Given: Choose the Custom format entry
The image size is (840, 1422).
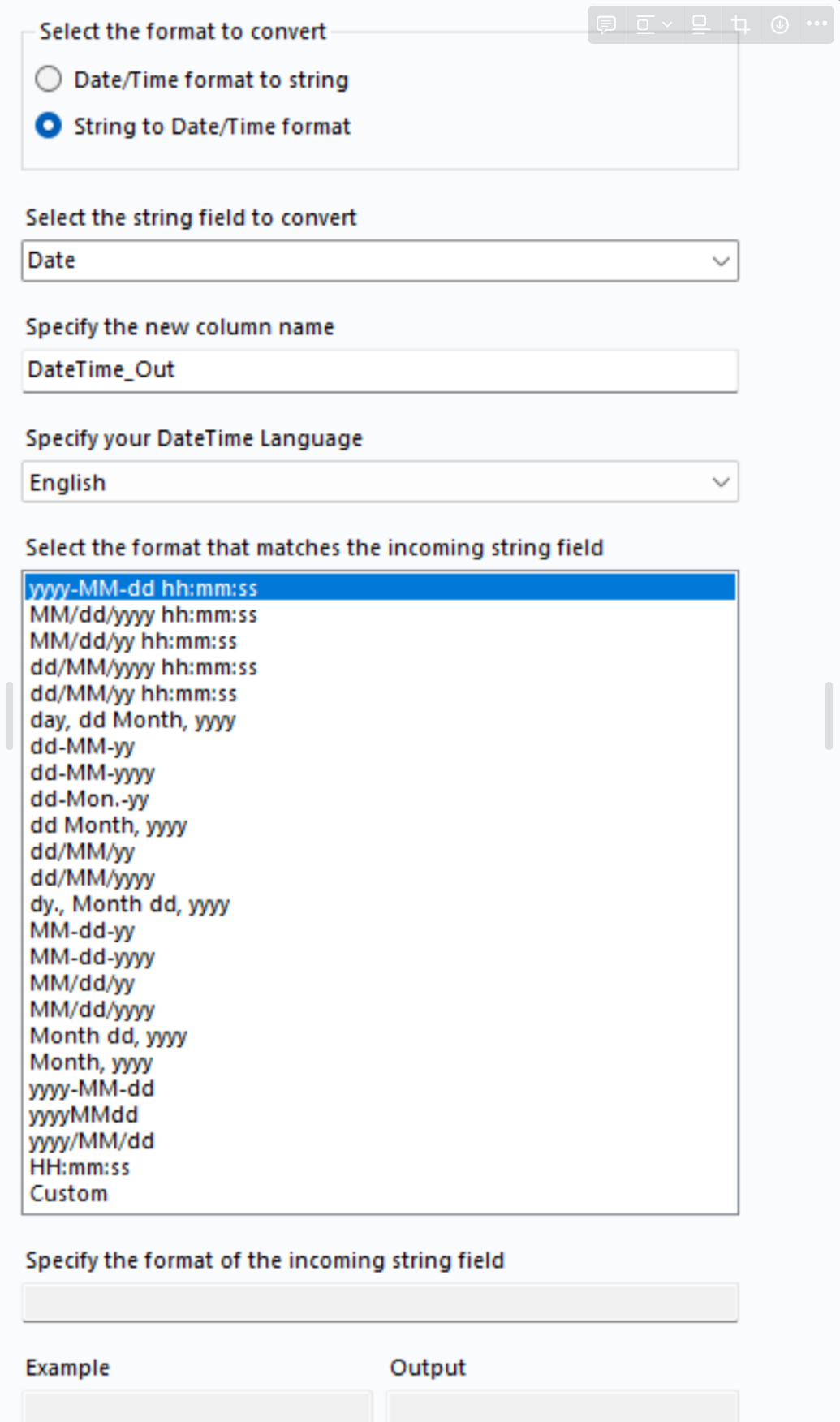Looking at the screenshot, I should [69, 1194].
